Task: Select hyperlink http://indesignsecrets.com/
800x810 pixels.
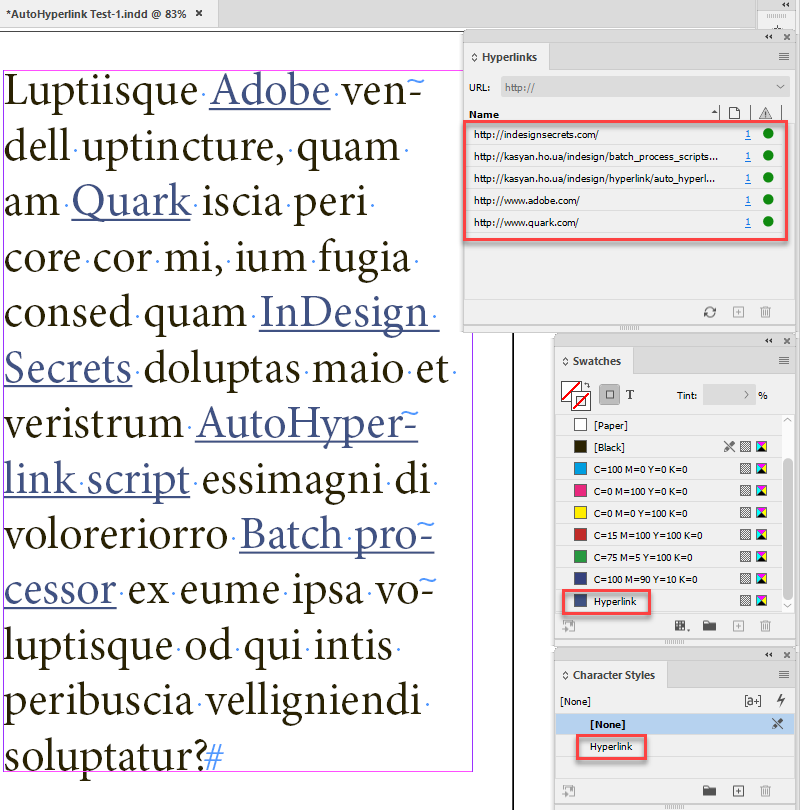Action: pos(625,134)
